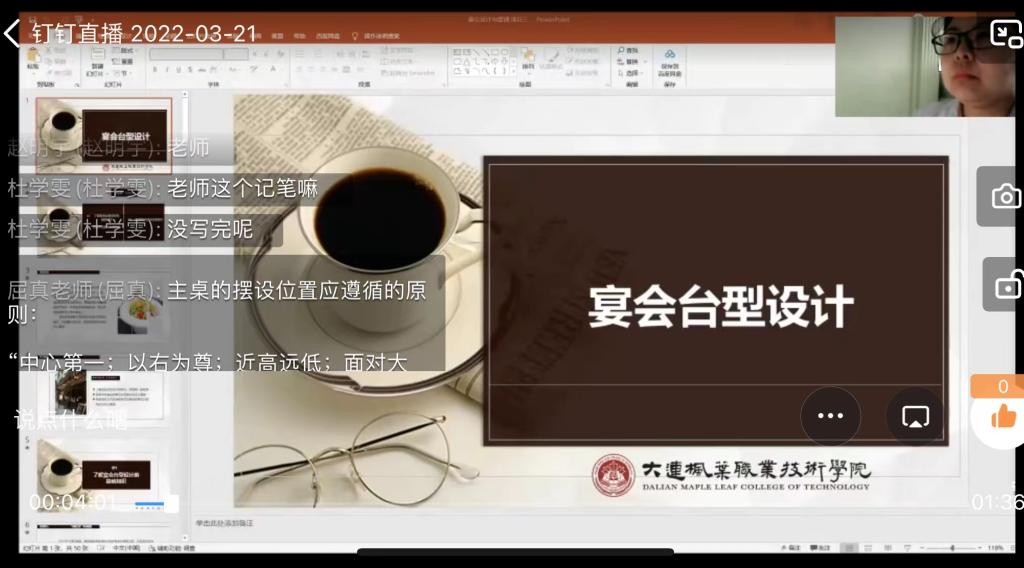Tap the 说点什么吧 comment input field
Viewport: 1024px width, 568px height.
tap(72, 420)
